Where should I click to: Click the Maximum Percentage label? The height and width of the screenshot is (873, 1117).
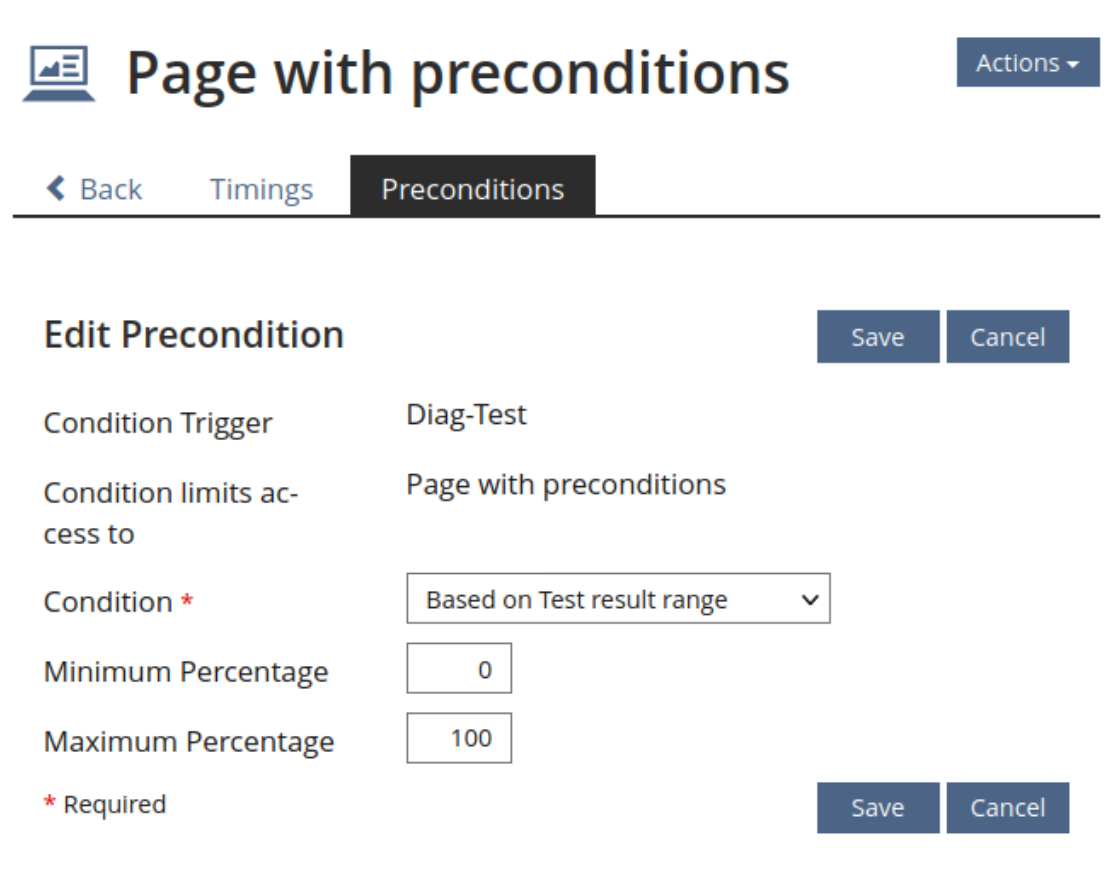189,742
